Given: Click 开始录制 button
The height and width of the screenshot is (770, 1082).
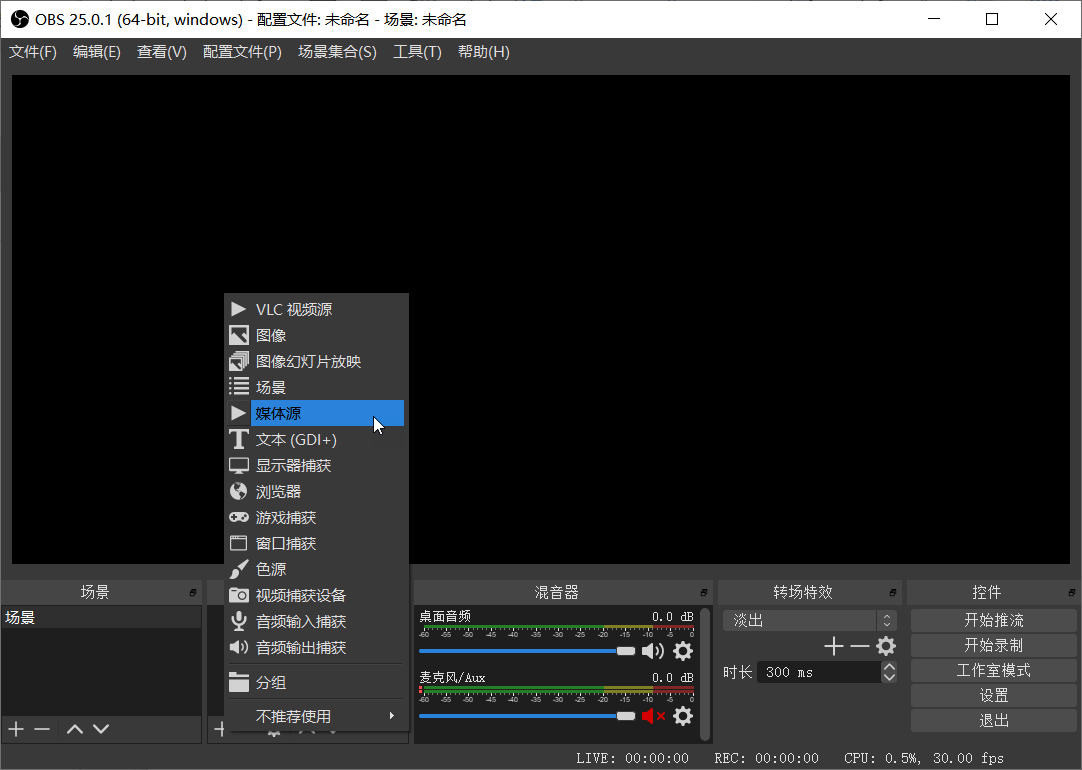Looking at the screenshot, I should pyautogui.click(x=994, y=645).
